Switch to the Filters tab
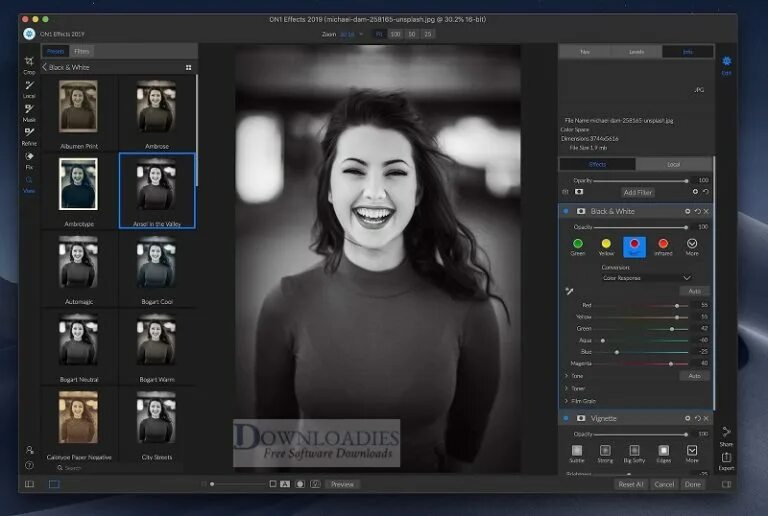This screenshot has height=516, width=768. 81,51
